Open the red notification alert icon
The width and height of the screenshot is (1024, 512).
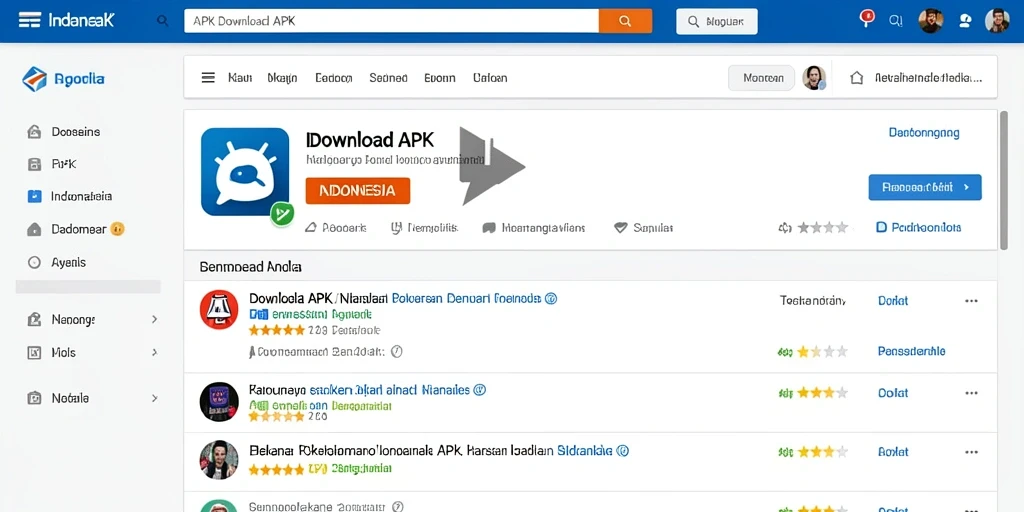867,18
